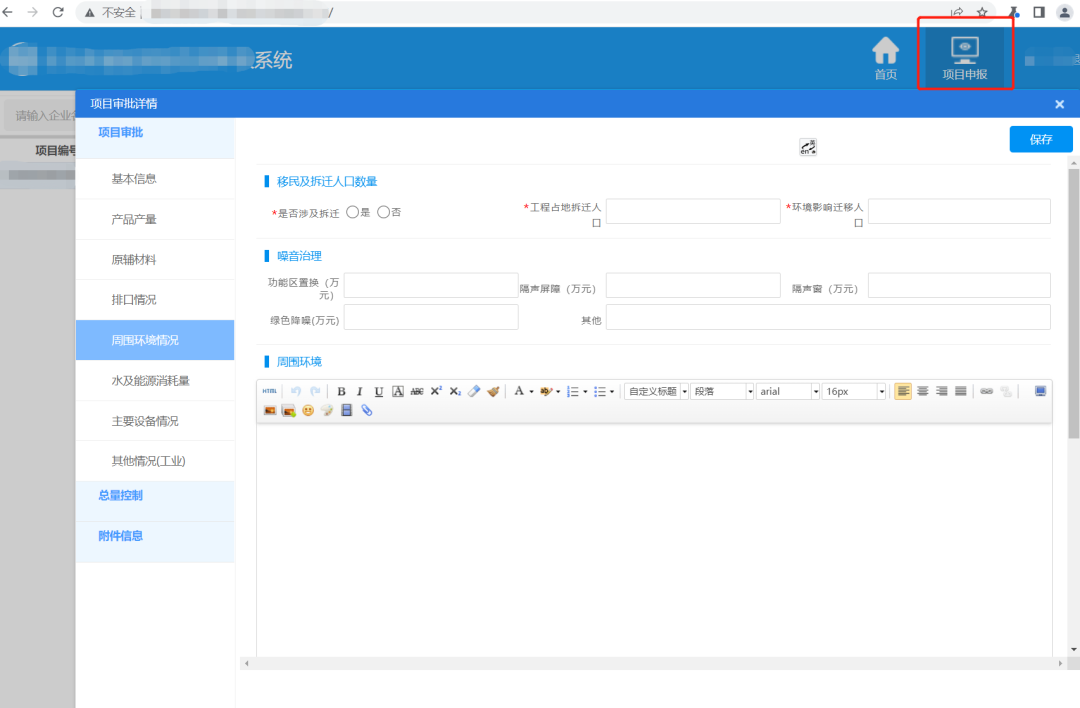Image resolution: width=1080 pixels, height=708 pixels.
Task: Toggle bold formatting
Action: pos(341,391)
